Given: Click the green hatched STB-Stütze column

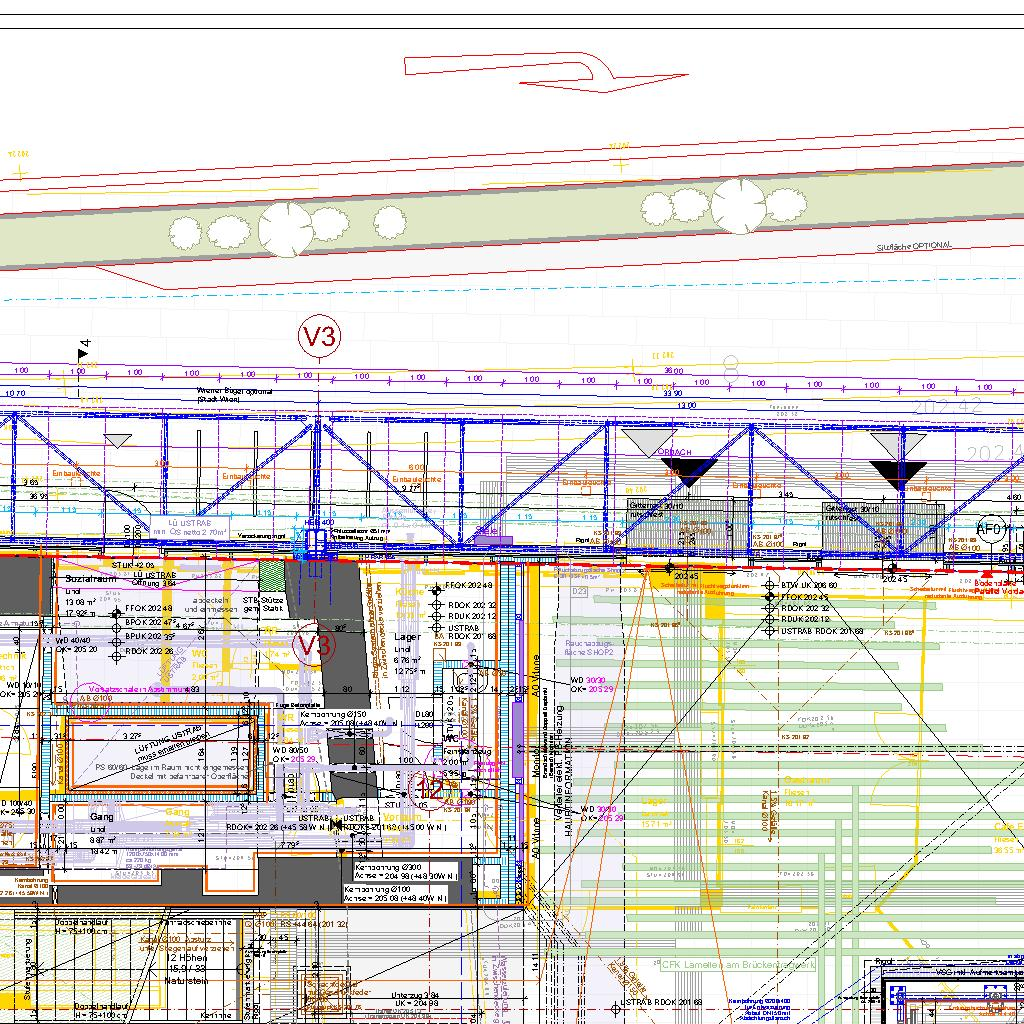Looking at the screenshot, I should tap(272, 576).
